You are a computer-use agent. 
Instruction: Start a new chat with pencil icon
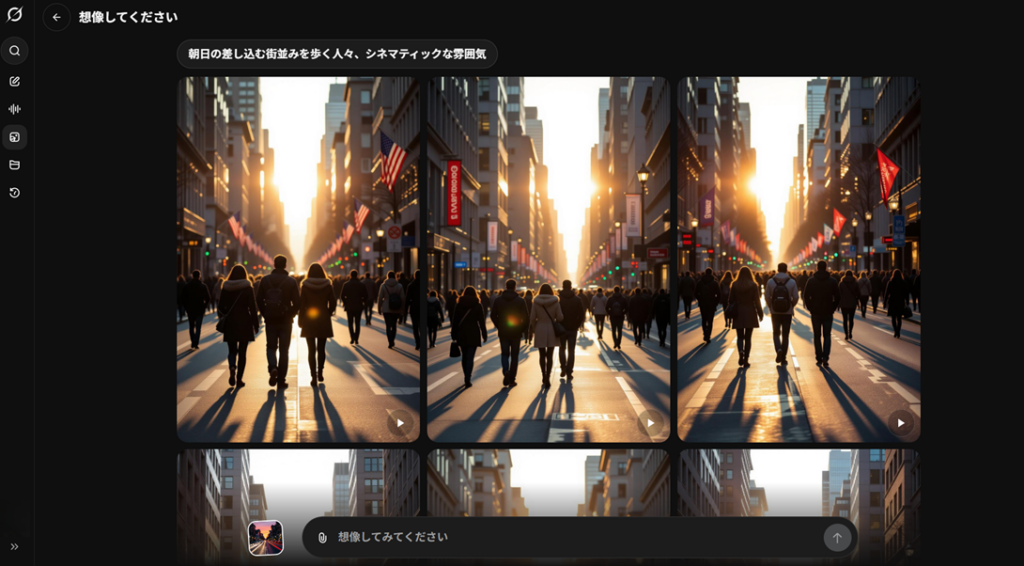click(14, 81)
